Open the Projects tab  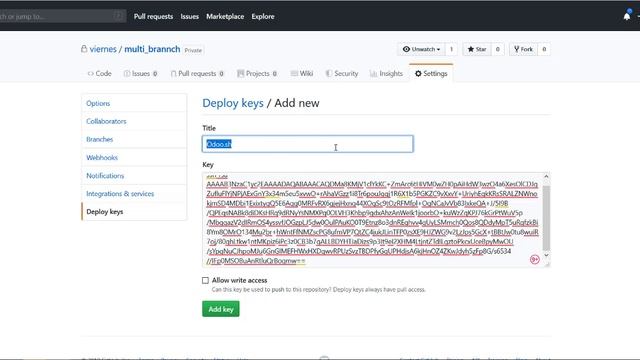pos(257,73)
